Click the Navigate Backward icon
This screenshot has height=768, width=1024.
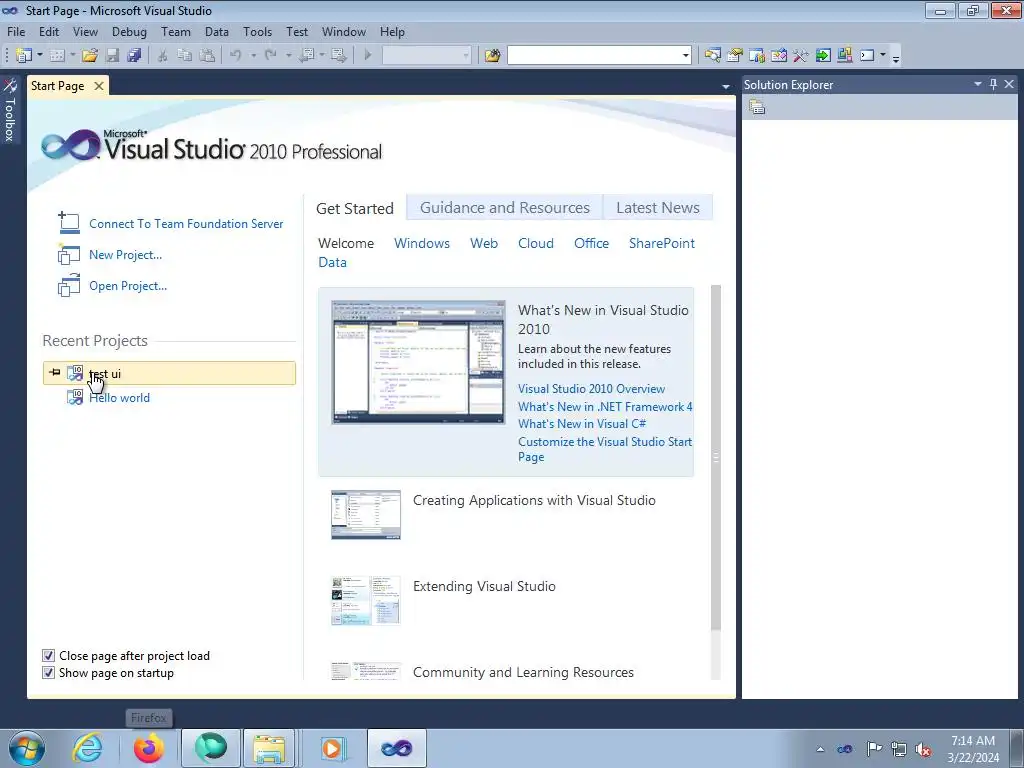point(306,56)
